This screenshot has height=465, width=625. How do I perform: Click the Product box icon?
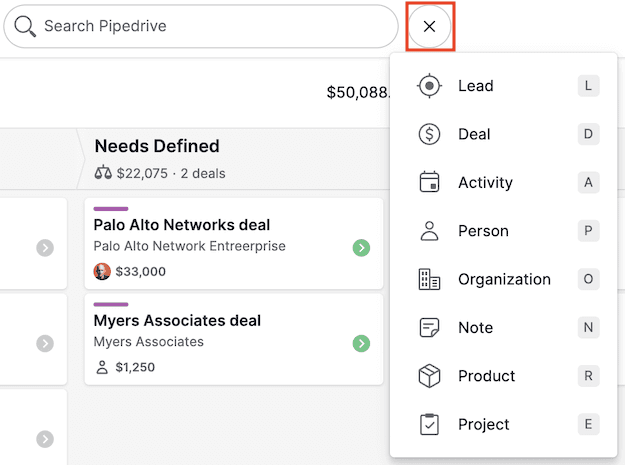[429, 376]
